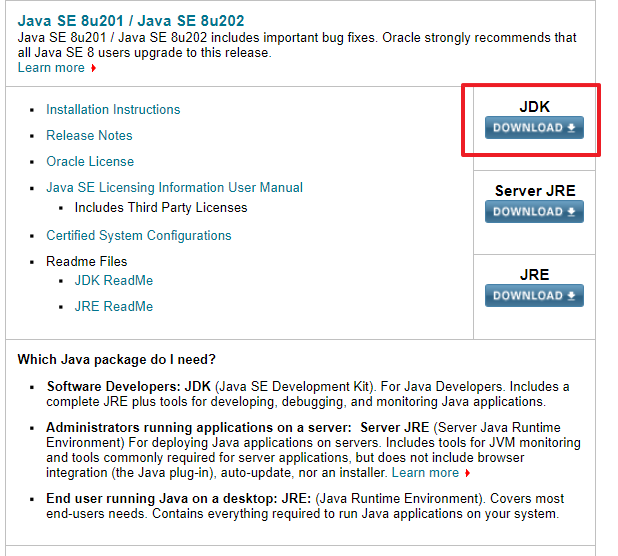Open Learn more link under the release description
Image resolution: width=618 pixels, height=556 pixels.
click(51, 67)
